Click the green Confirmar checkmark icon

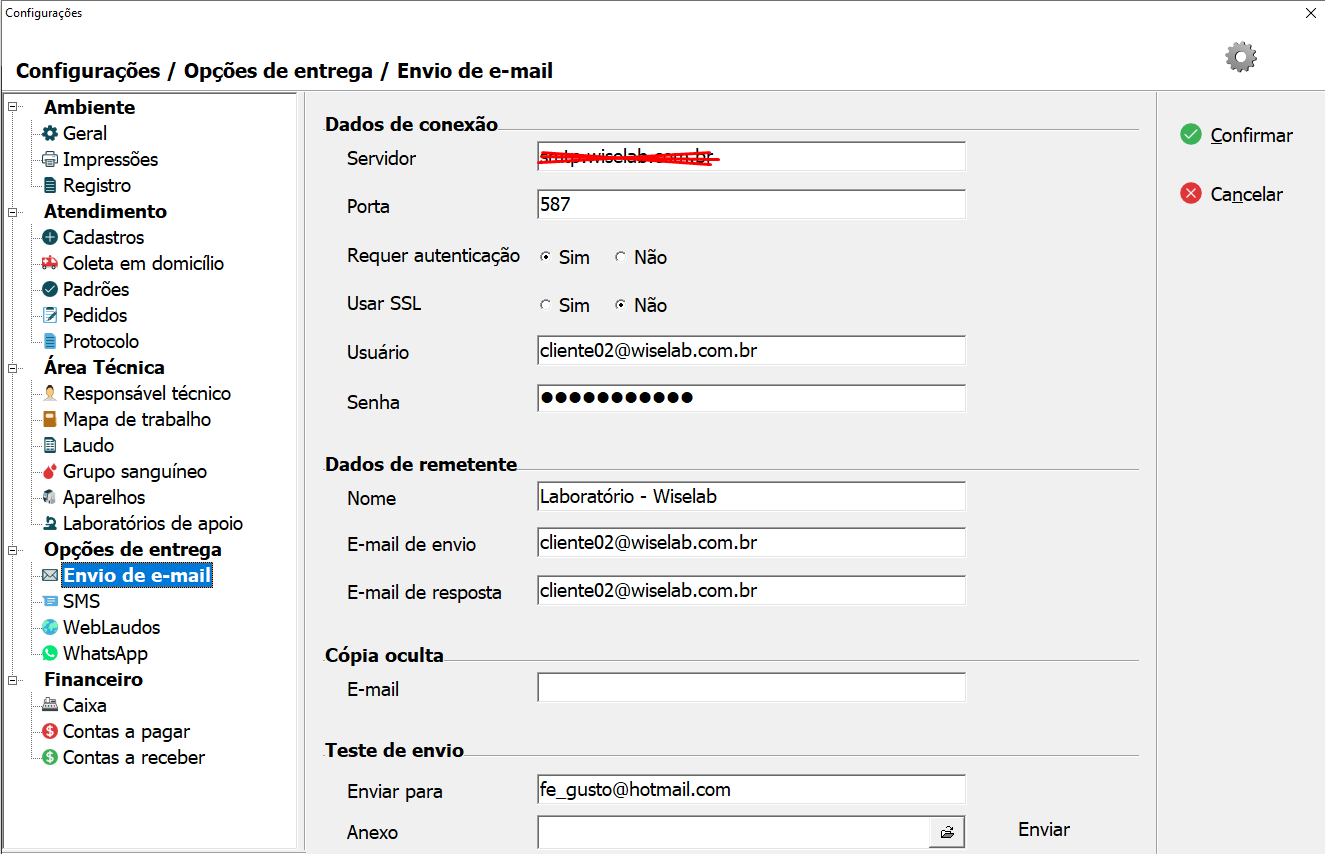point(1190,134)
